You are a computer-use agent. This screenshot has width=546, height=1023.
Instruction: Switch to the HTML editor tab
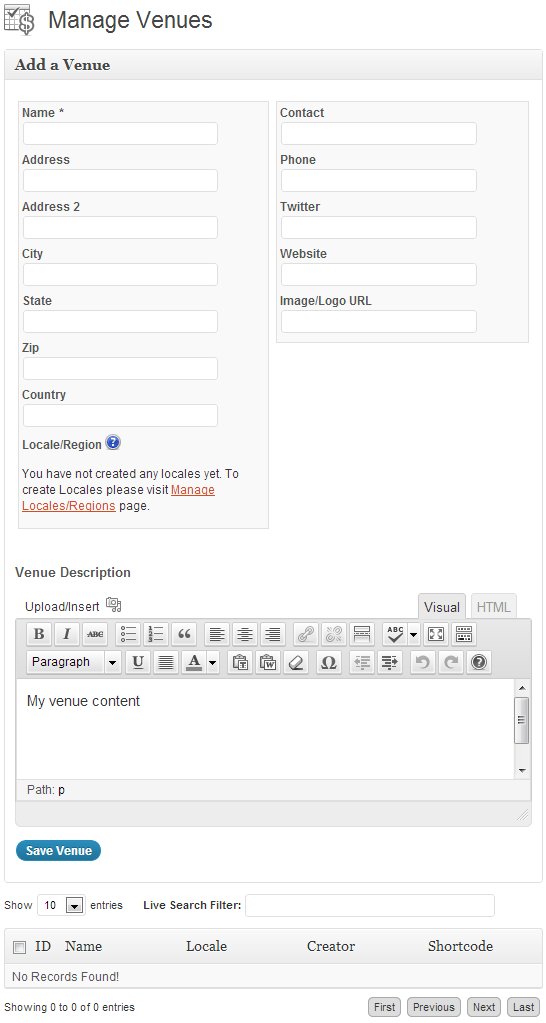coord(493,607)
